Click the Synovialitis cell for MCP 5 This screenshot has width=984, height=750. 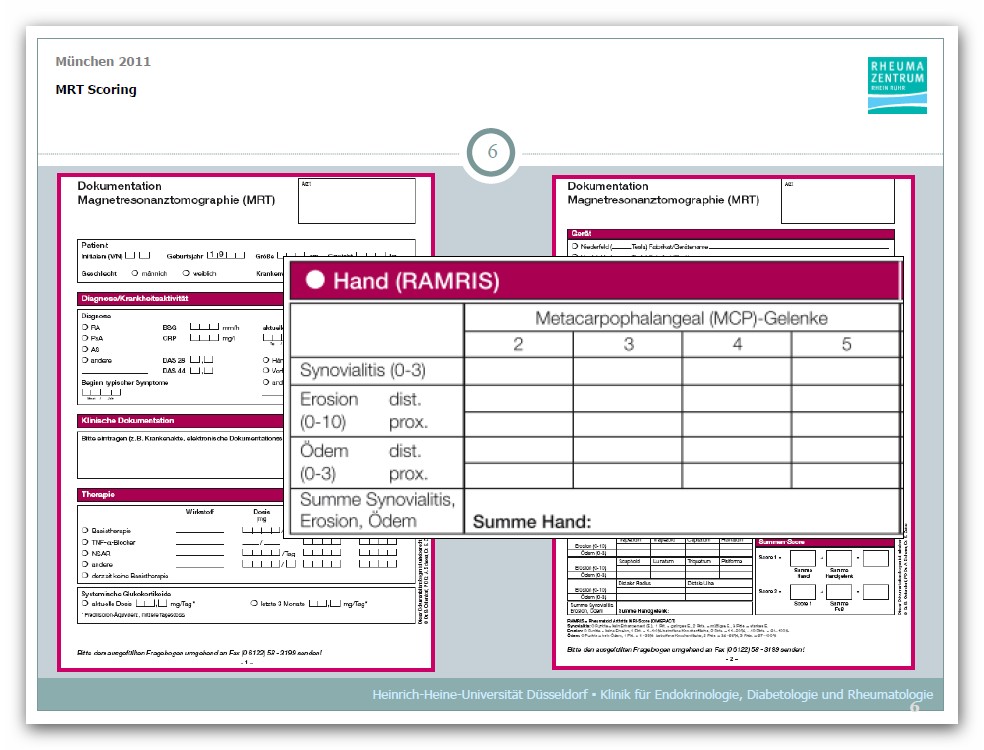pyautogui.click(x=847, y=371)
